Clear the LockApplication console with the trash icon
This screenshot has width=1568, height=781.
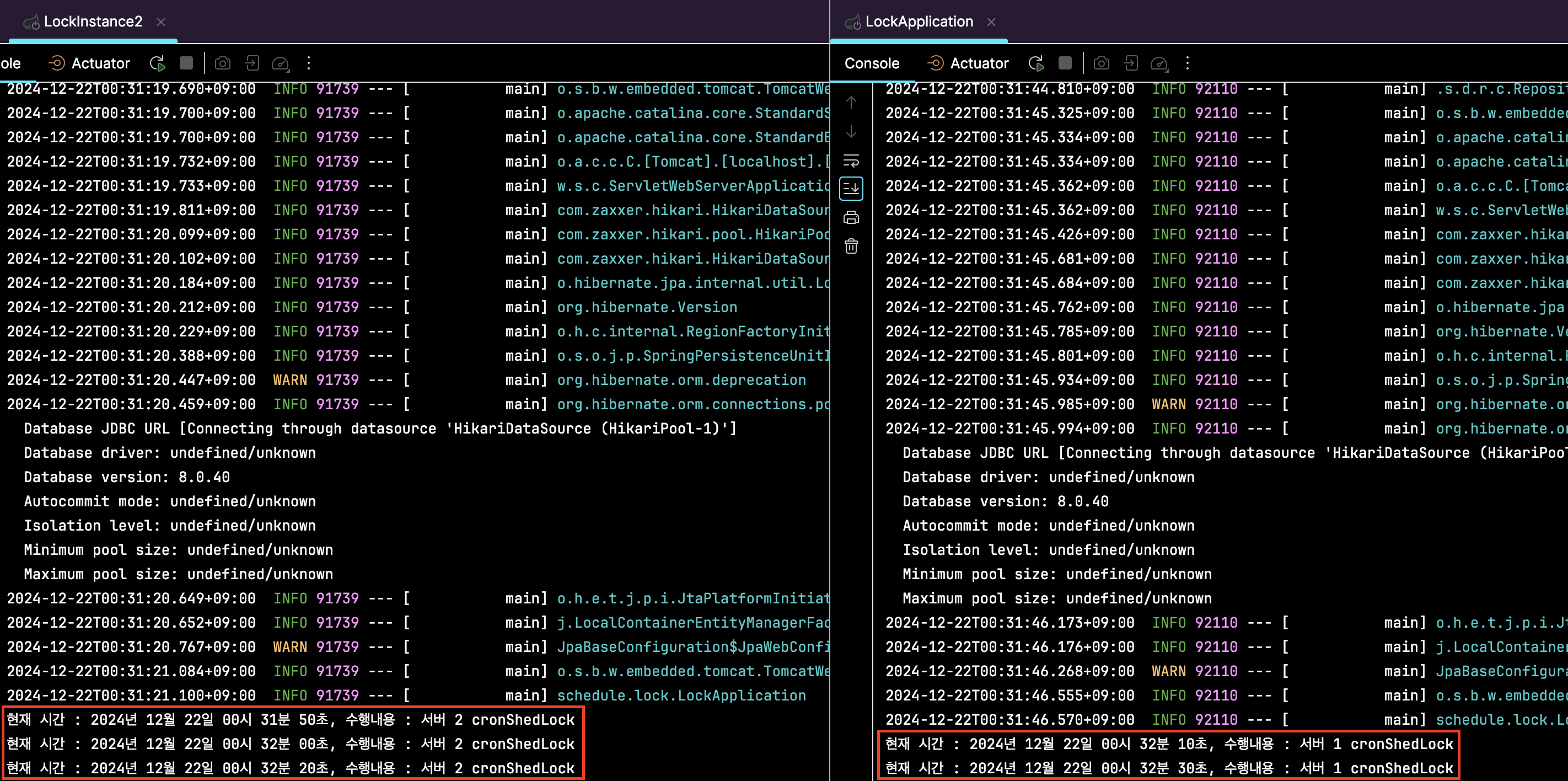click(x=851, y=247)
